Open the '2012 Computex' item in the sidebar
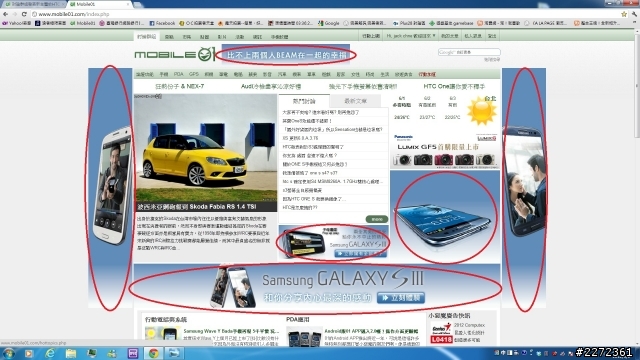The image size is (640, 360). [469, 325]
